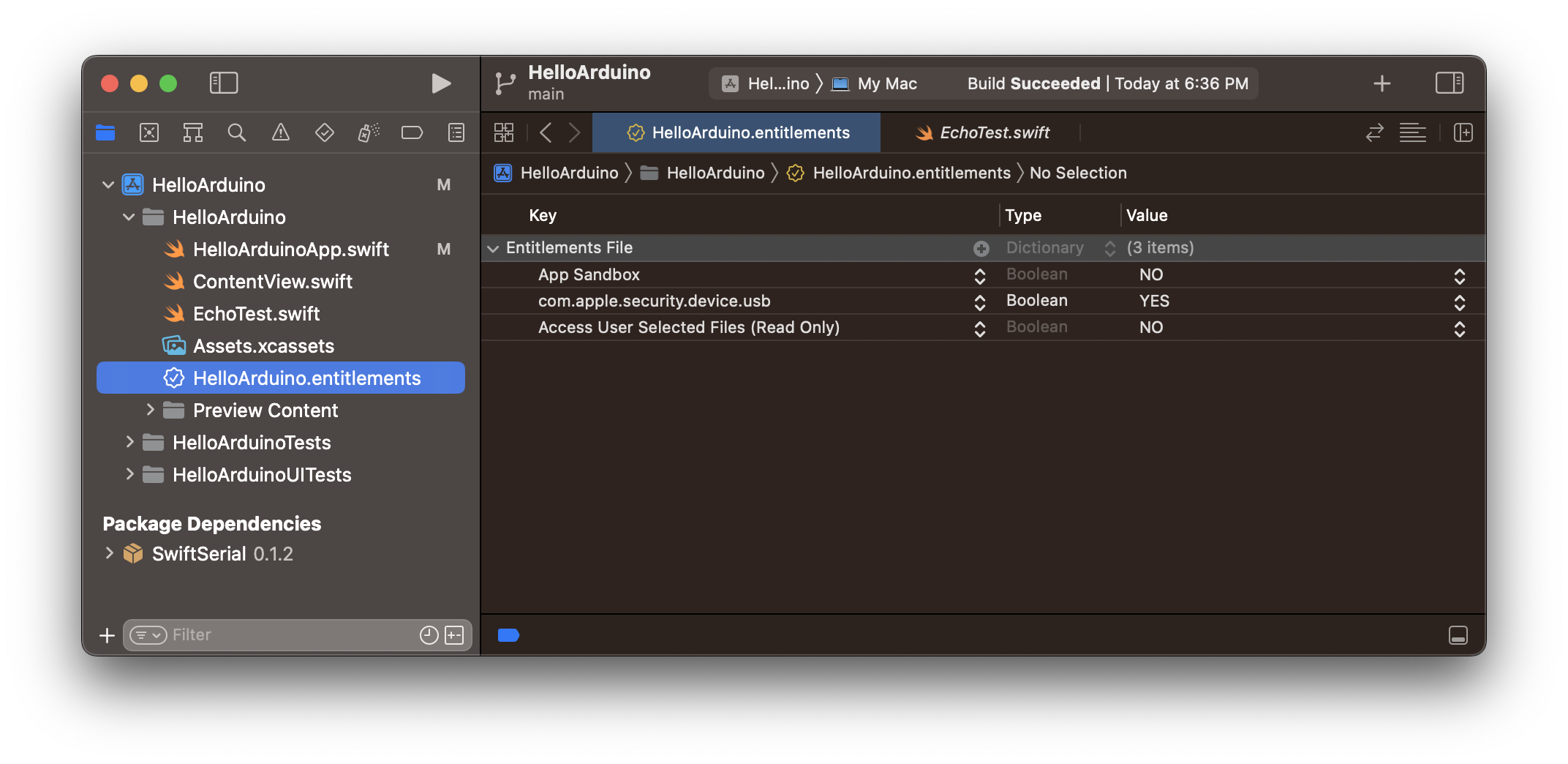Expand the HelloArduinoUITests folder
Screen dimensions: 1568x764
pyautogui.click(x=129, y=474)
